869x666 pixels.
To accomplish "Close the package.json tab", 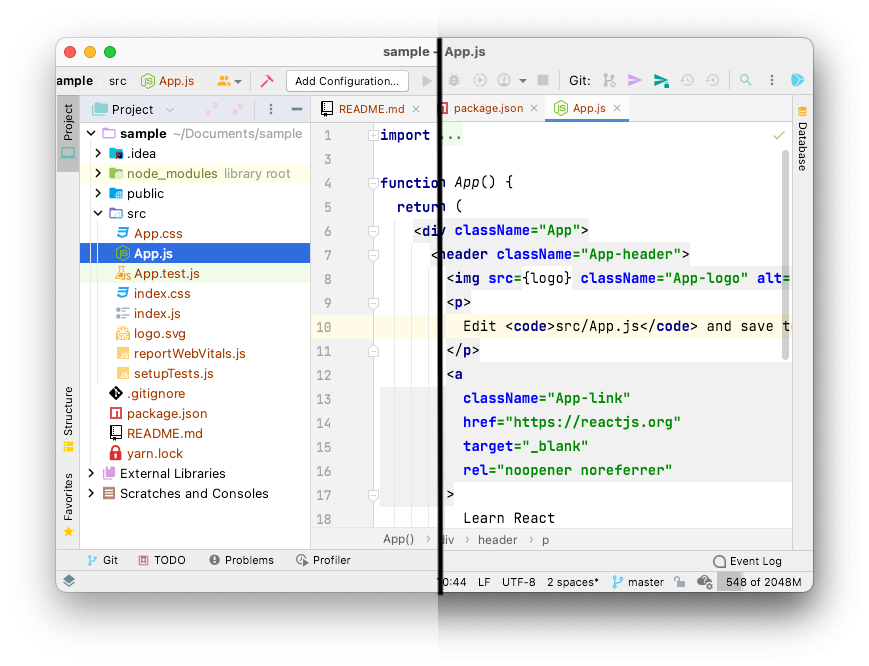I will pos(534,108).
